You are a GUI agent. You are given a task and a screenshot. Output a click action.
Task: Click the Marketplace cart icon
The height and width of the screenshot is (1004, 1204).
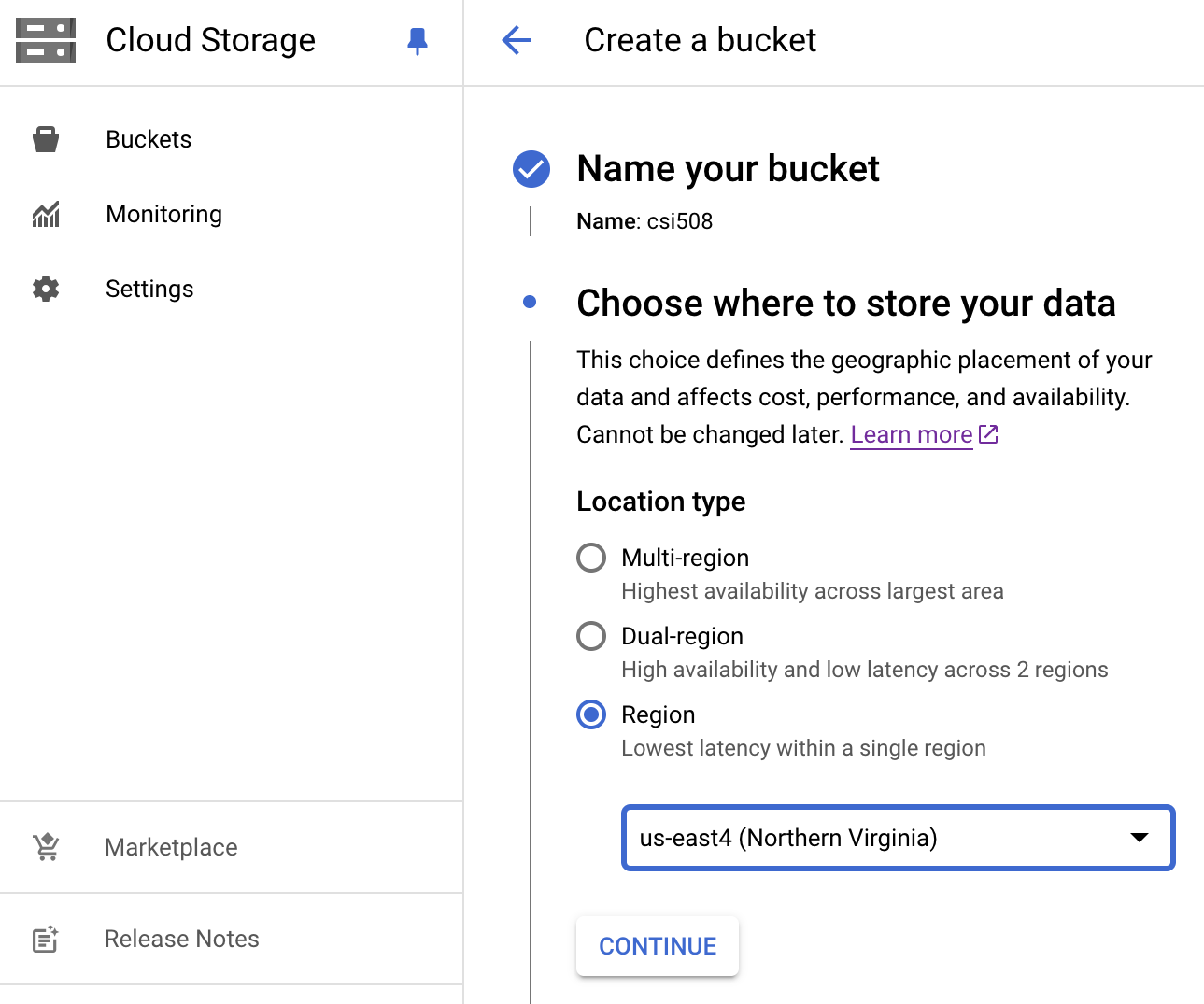pyautogui.click(x=46, y=847)
